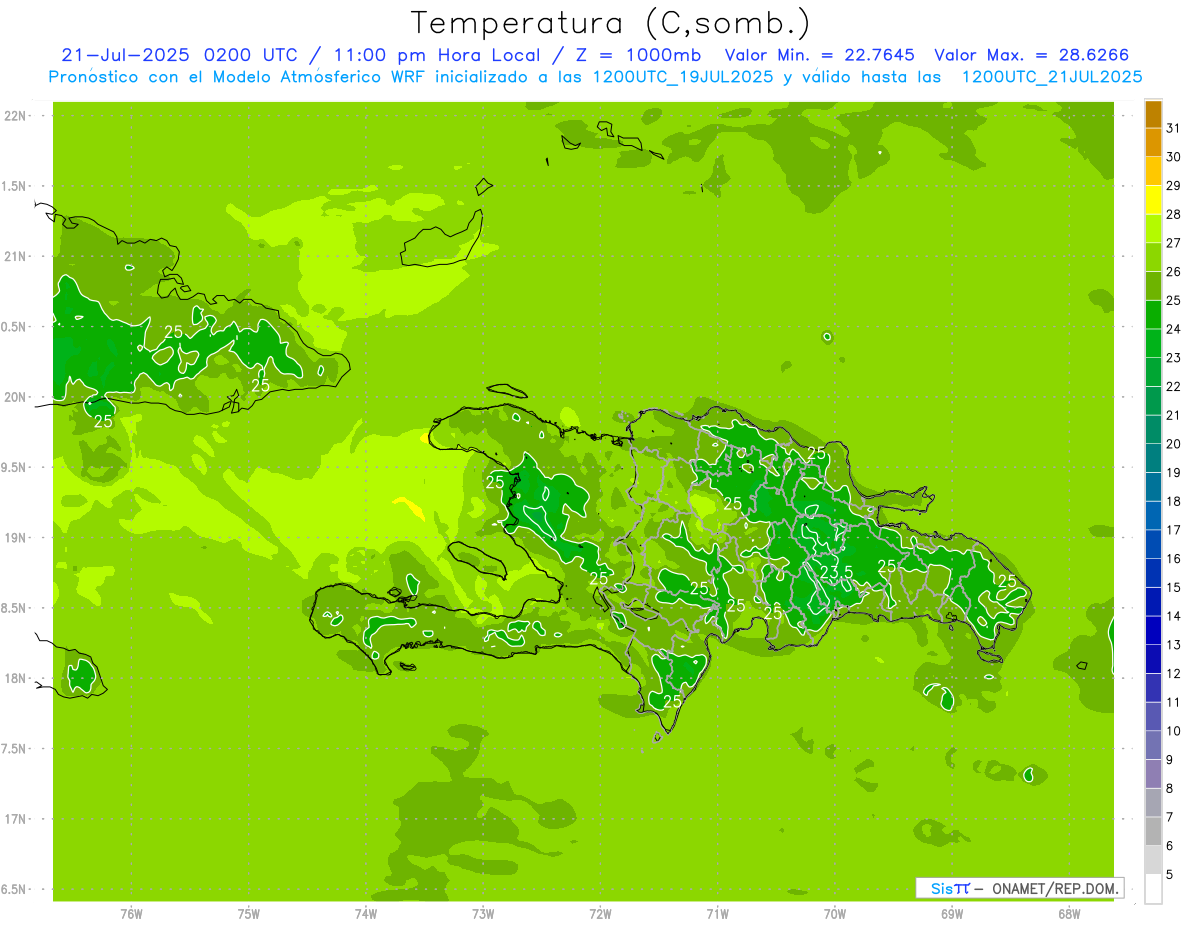Click the legend value 28
Screen dimensions: 1200x927
1174,214
